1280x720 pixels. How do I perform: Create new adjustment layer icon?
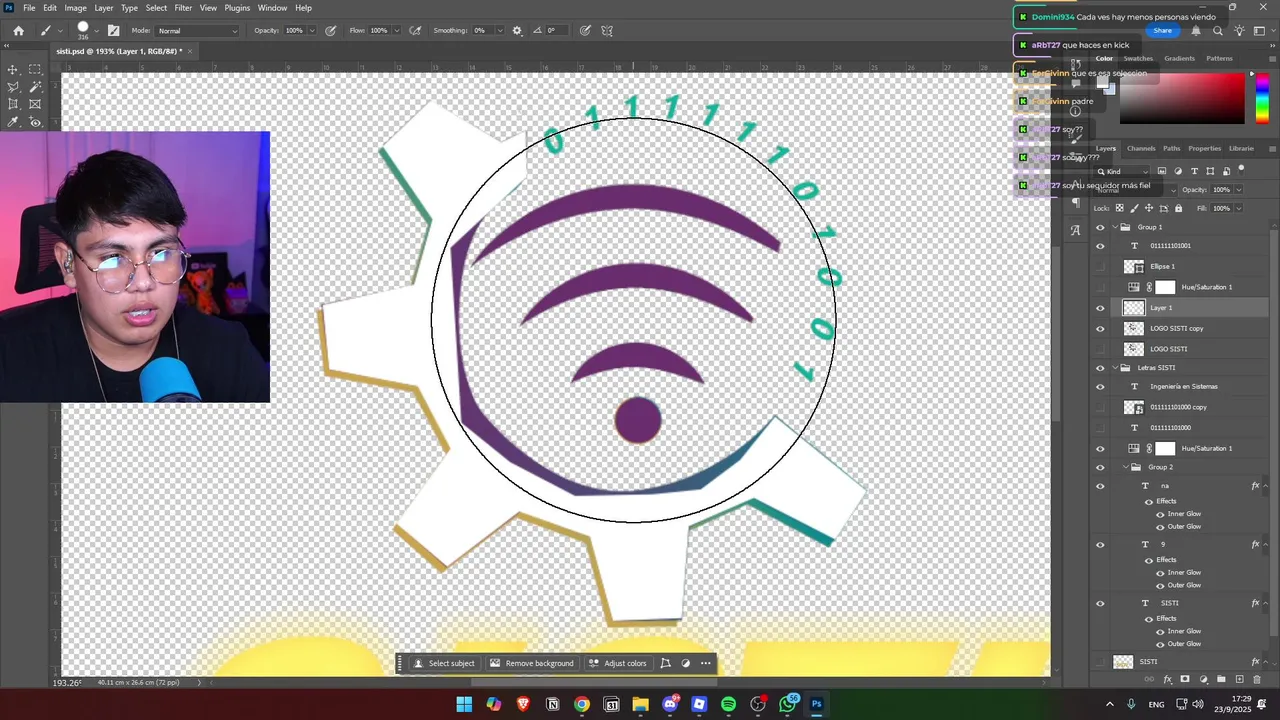click(1203, 680)
